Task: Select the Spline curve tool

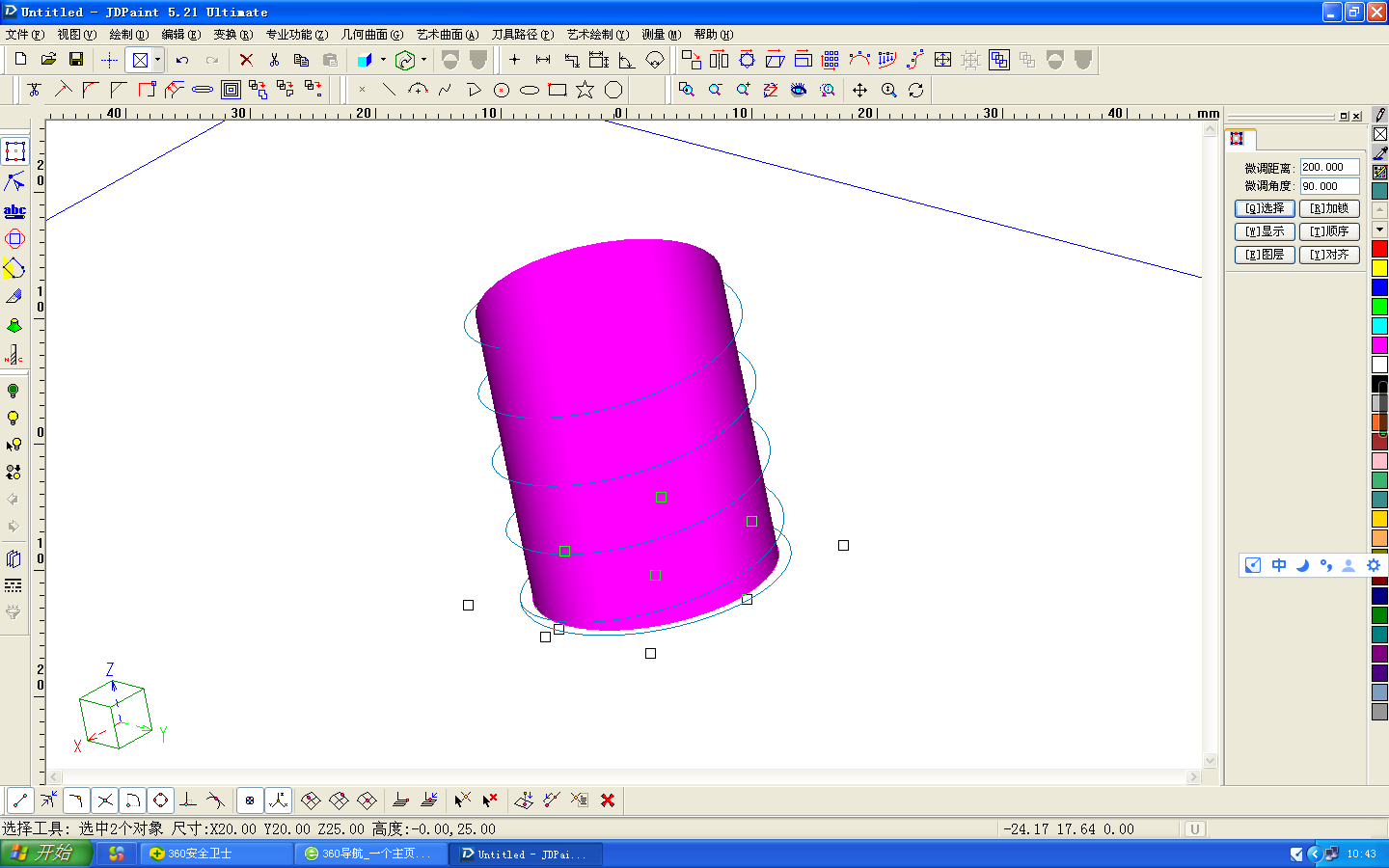Action: [x=446, y=90]
